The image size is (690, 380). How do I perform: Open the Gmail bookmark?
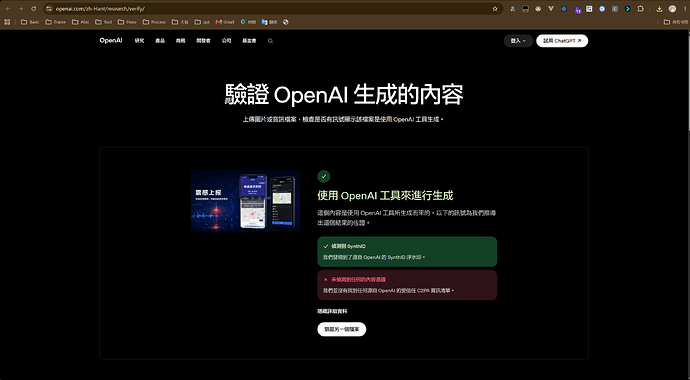click(224, 22)
